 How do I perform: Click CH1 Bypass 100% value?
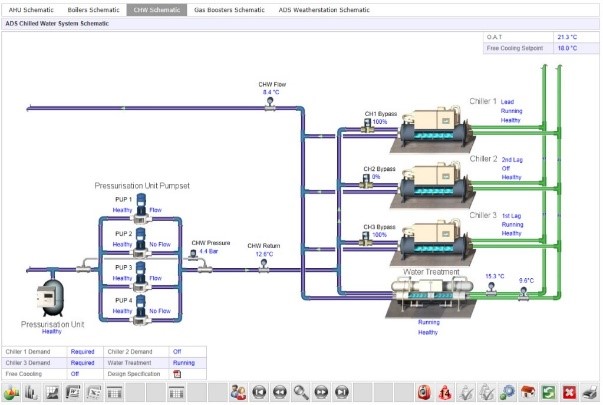coord(380,122)
